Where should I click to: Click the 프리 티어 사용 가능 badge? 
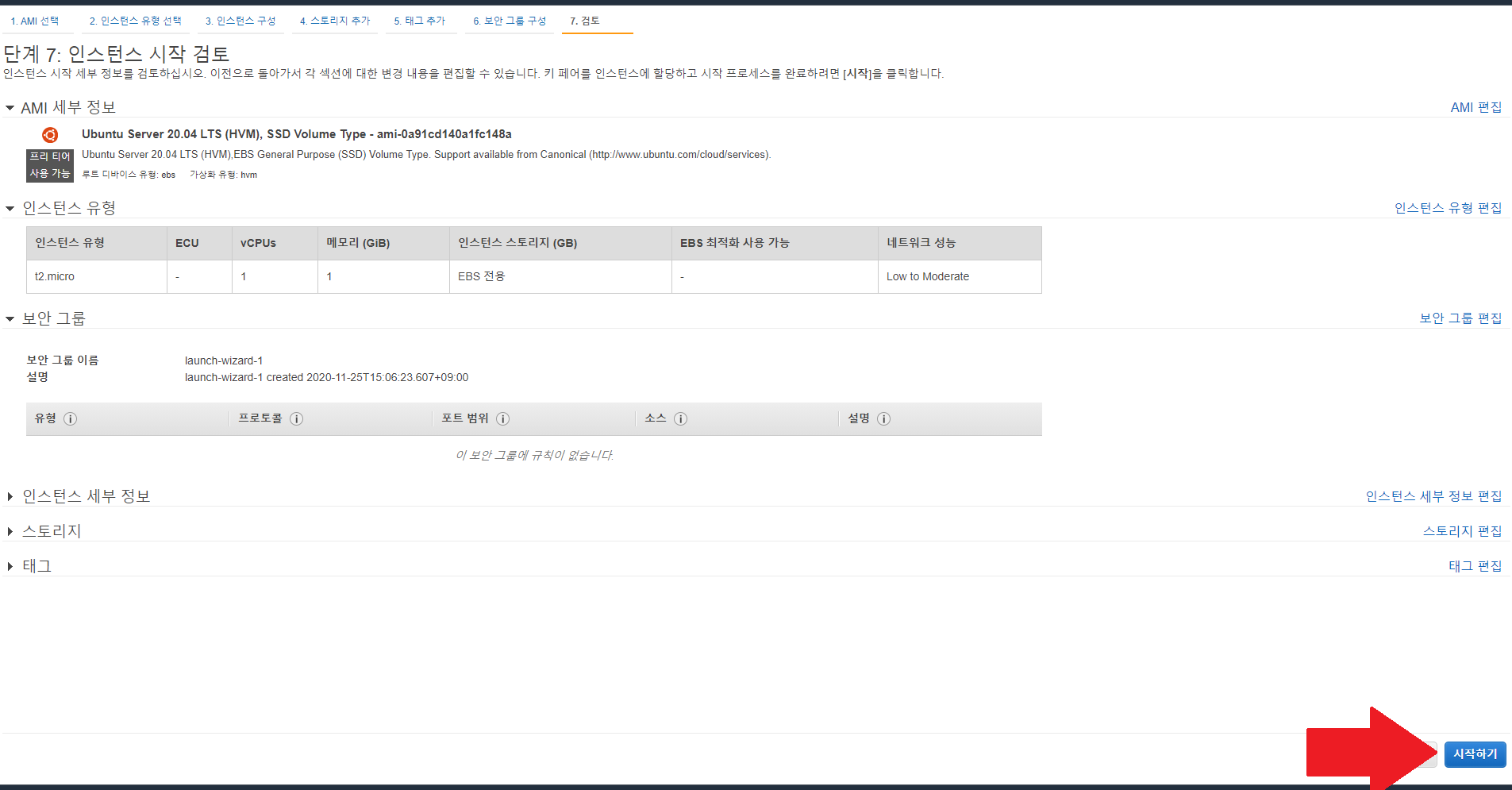(50, 165)
